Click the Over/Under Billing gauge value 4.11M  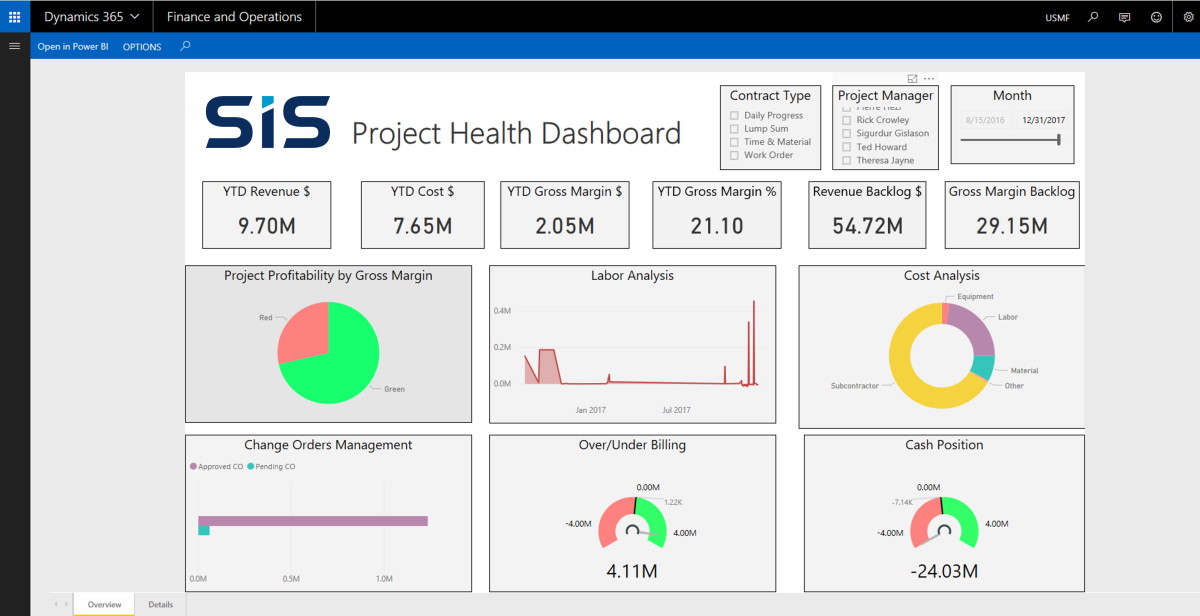pos(632,572)
